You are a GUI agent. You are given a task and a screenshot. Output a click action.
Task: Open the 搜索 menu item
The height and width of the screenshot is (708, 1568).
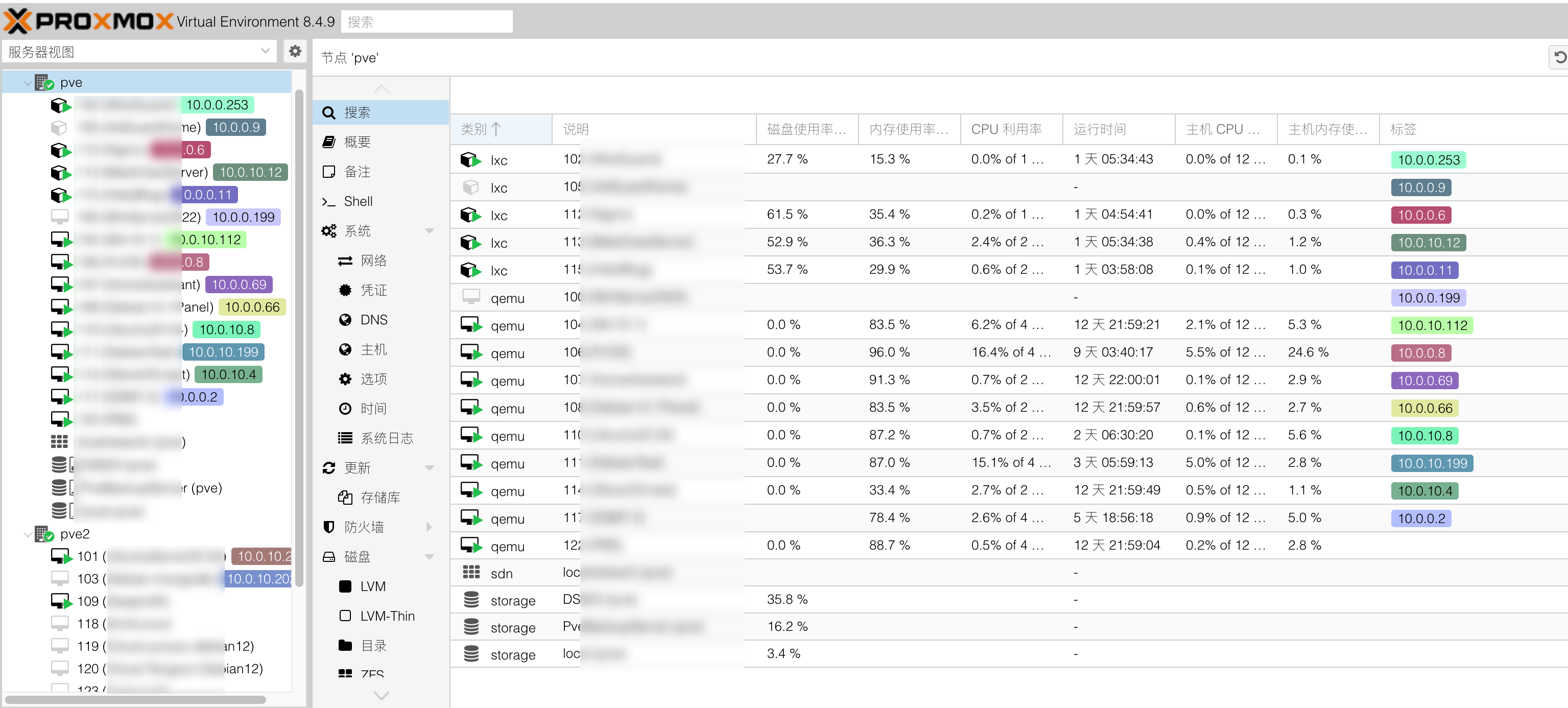[x=381, y=112]
